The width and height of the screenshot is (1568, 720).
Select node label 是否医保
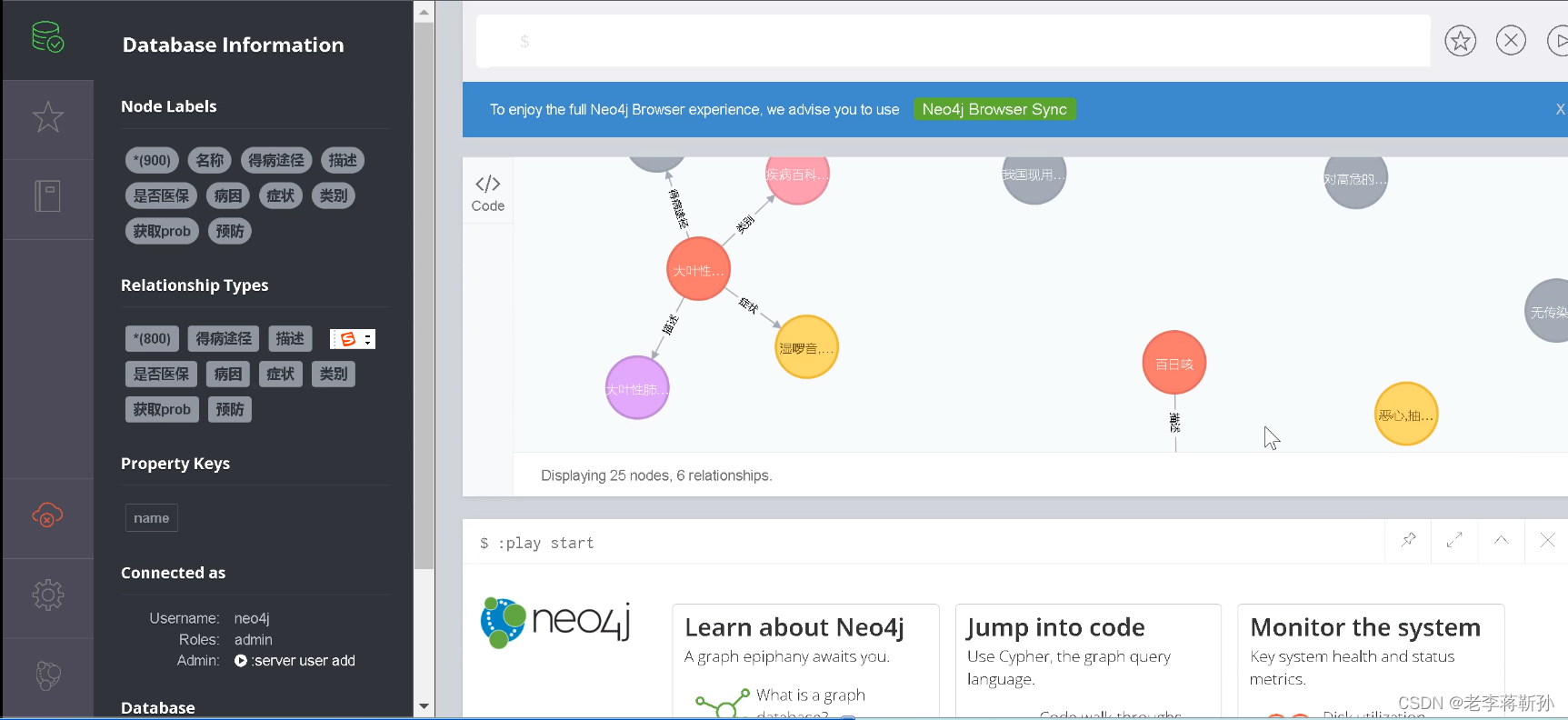(161, 195)
